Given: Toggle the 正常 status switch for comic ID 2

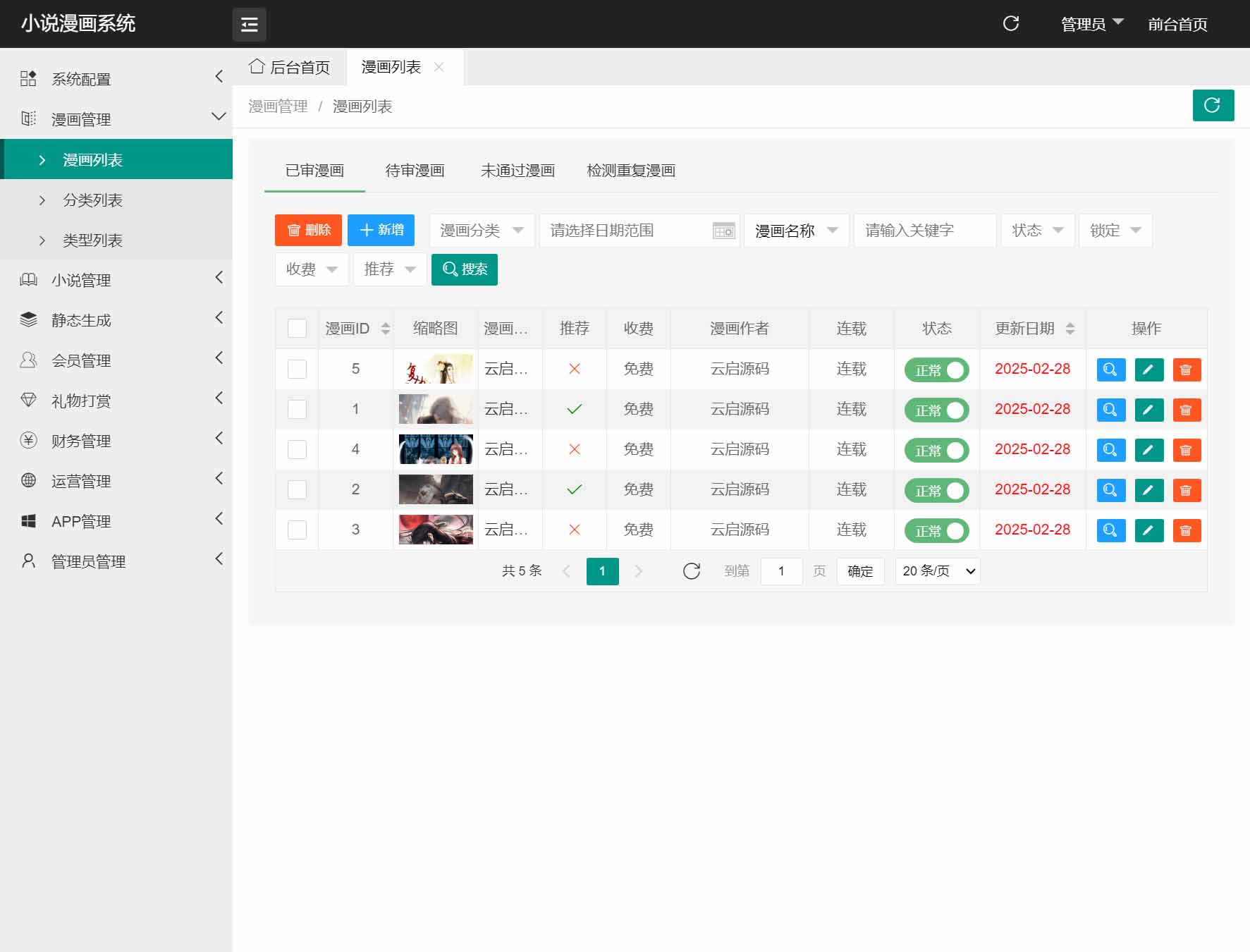Looking at the screenshot, I should (x=937, y=490).
